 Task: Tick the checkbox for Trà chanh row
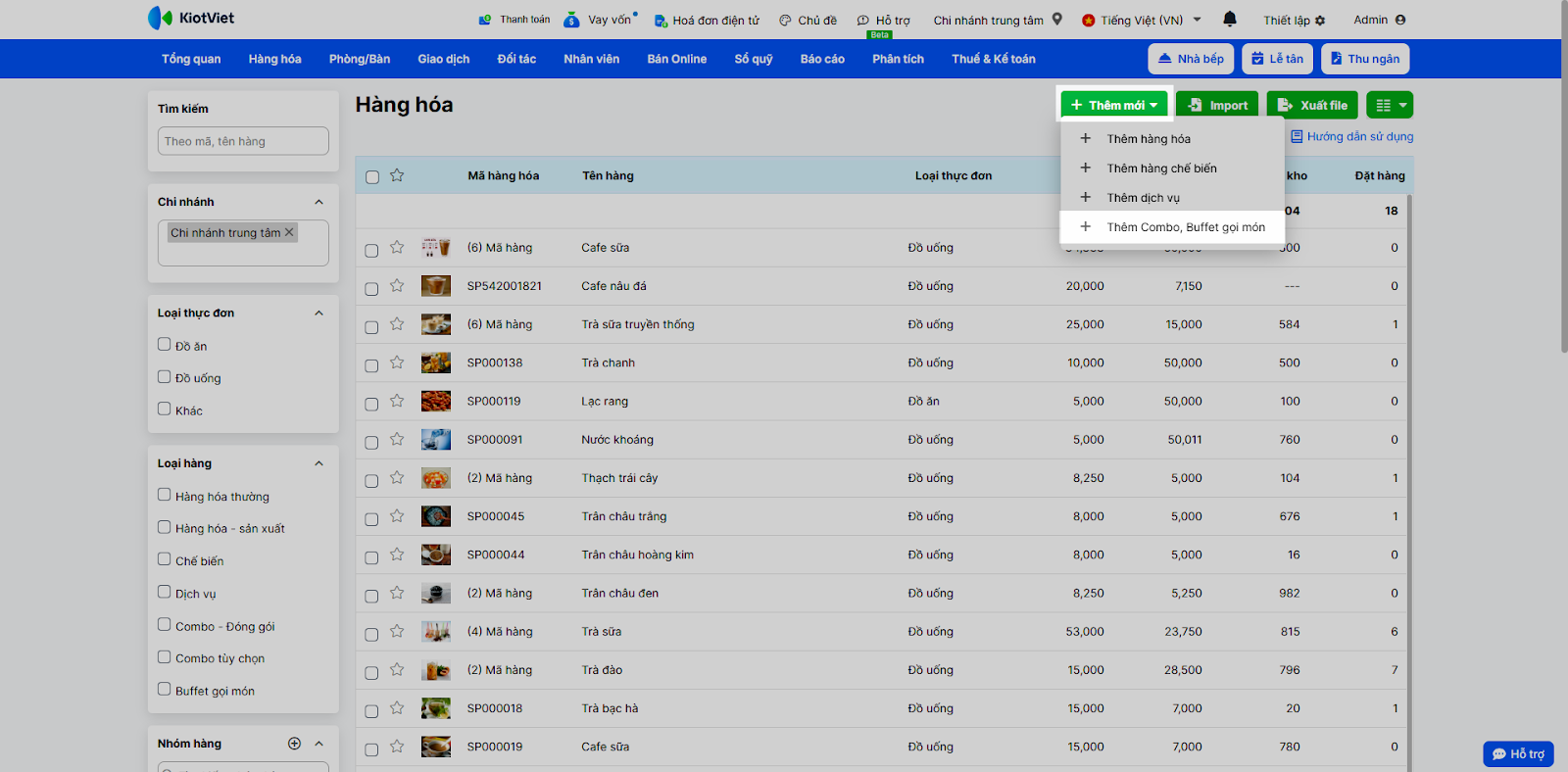coord(371,365)
